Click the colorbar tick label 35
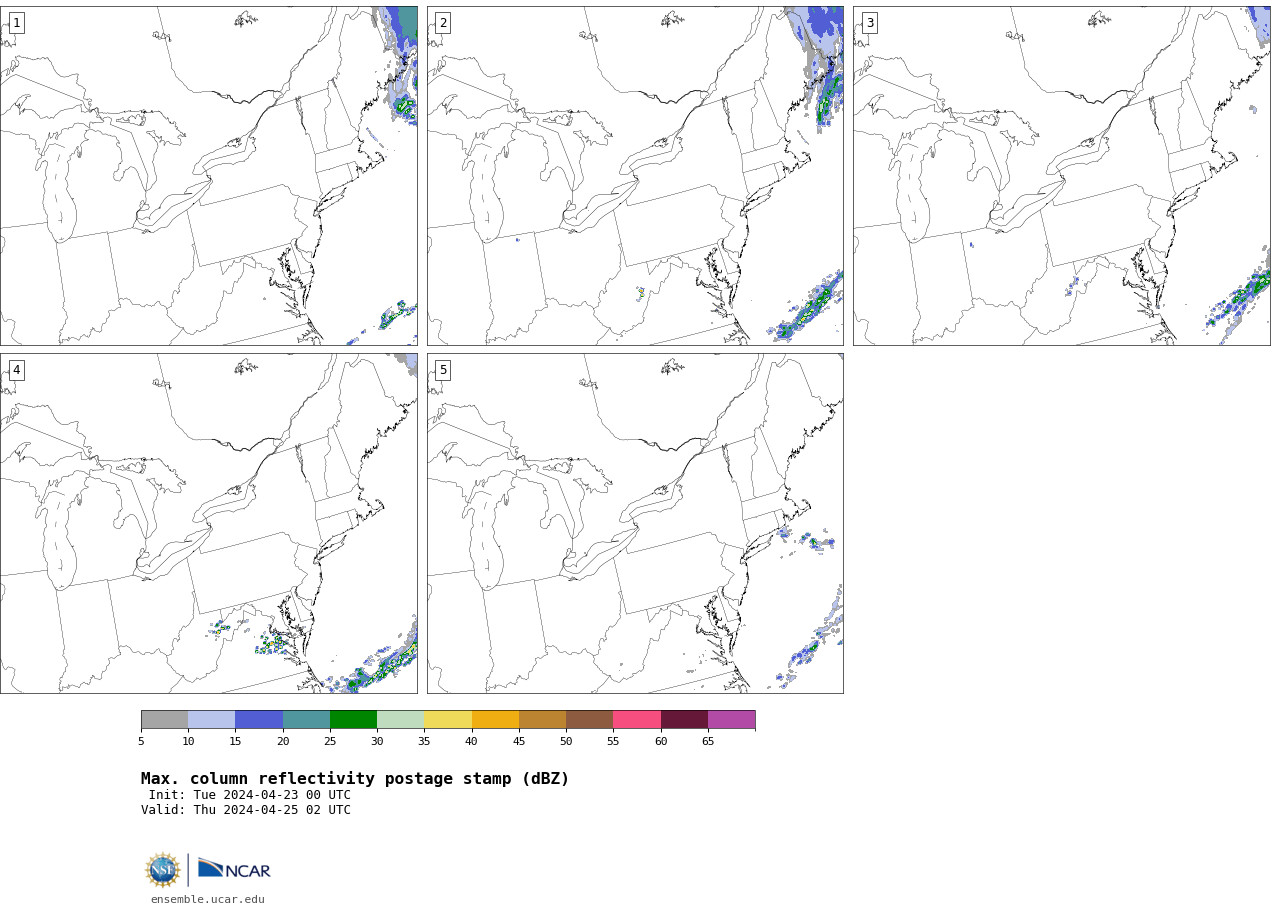Viewport: 1280px width, 910px height. click(x=424, y=741)
